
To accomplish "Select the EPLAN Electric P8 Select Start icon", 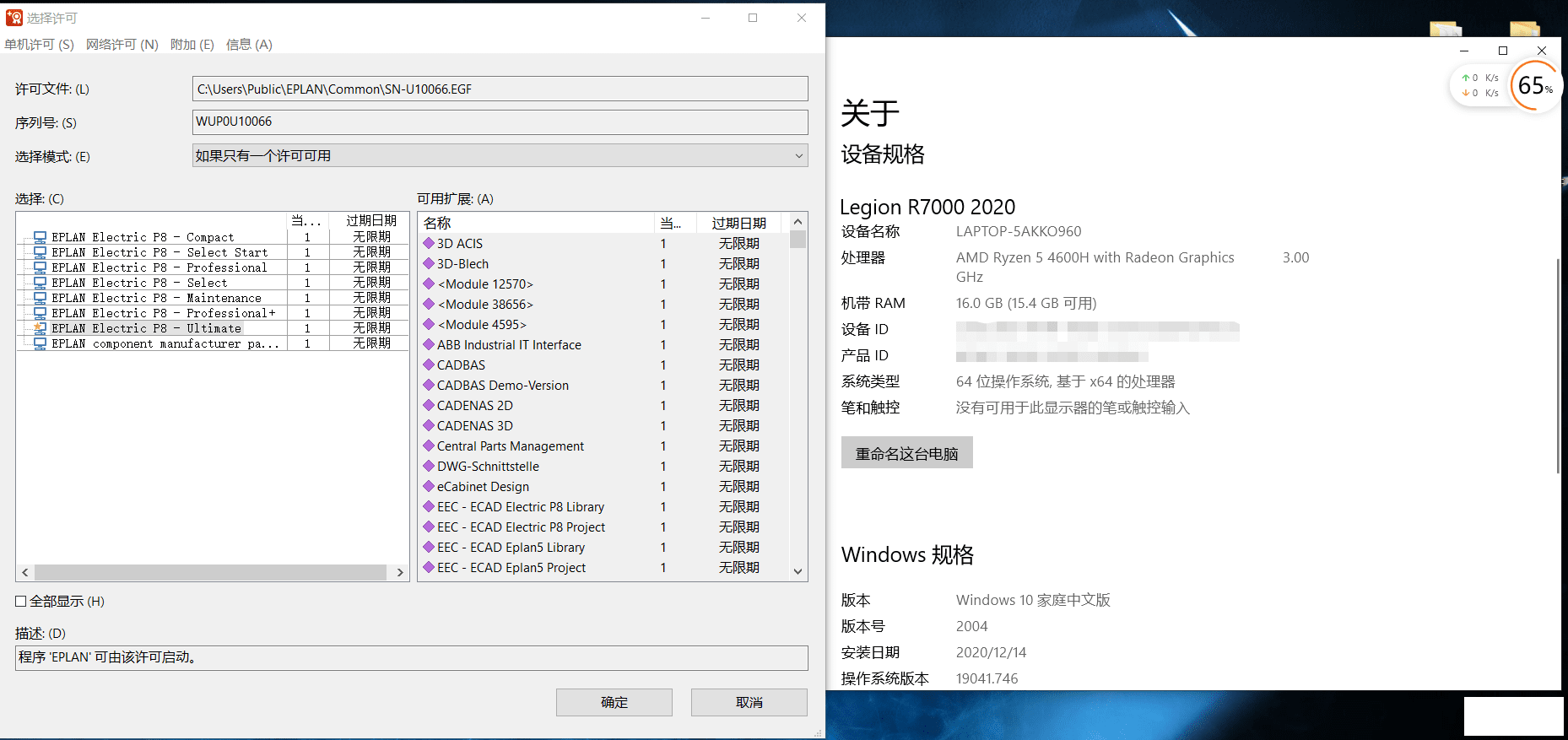I will point(40,252).
